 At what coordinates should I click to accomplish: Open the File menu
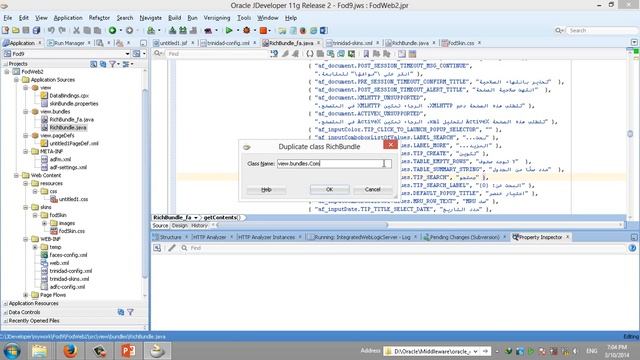coord(8,18)
